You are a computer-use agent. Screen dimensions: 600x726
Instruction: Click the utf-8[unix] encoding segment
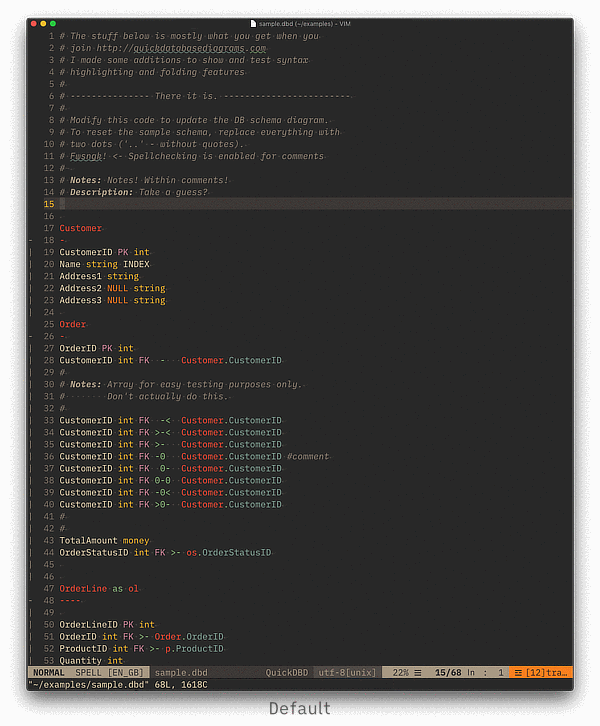tap(347, 673)
